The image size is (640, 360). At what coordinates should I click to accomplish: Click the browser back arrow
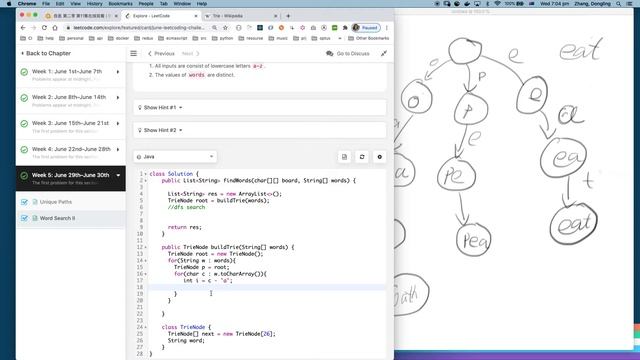pyautogui.click(x=23, y=28)
